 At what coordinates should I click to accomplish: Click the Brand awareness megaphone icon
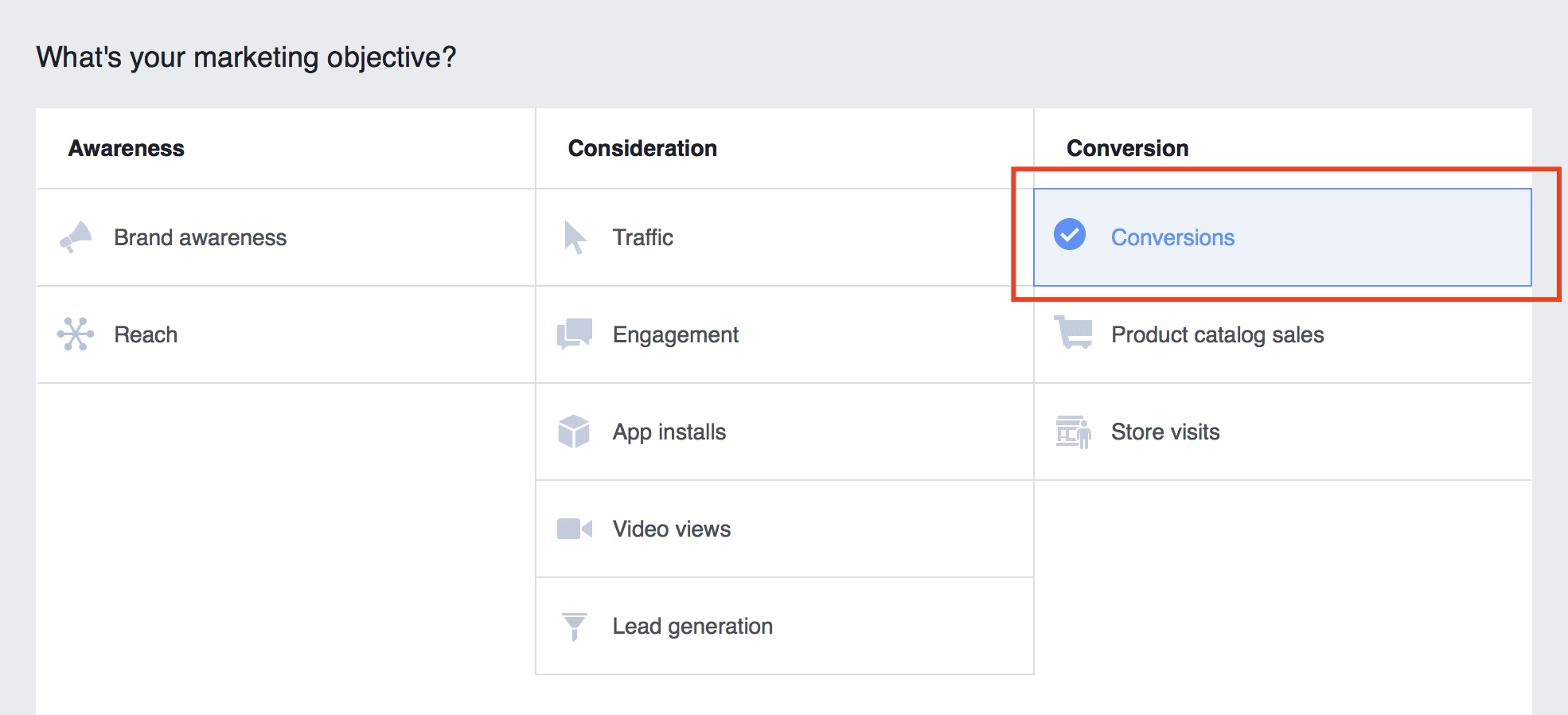[x=76, y=237]
